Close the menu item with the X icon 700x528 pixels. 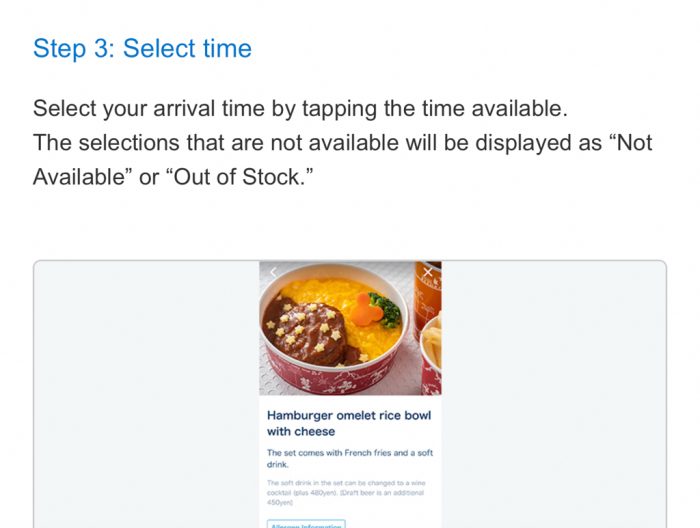428,272
